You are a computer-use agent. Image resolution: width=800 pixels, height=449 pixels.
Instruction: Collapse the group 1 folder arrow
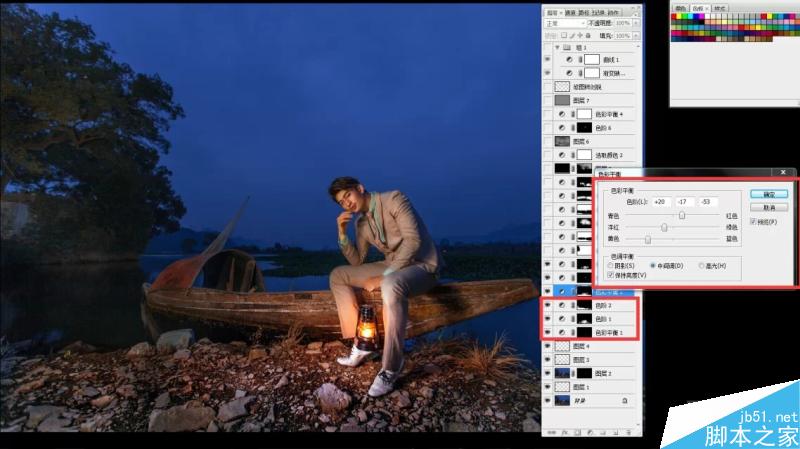(557, 47)
